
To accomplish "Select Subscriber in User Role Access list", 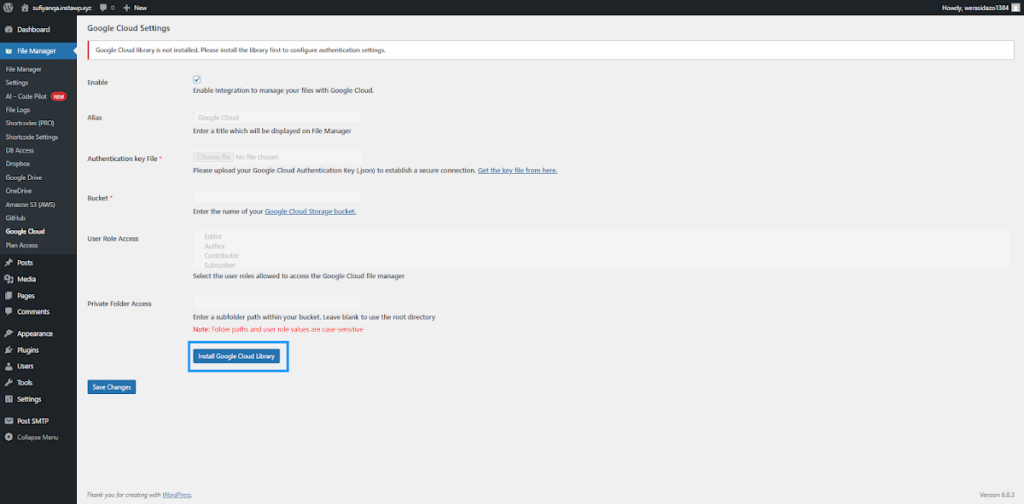I will pos(220,264).
